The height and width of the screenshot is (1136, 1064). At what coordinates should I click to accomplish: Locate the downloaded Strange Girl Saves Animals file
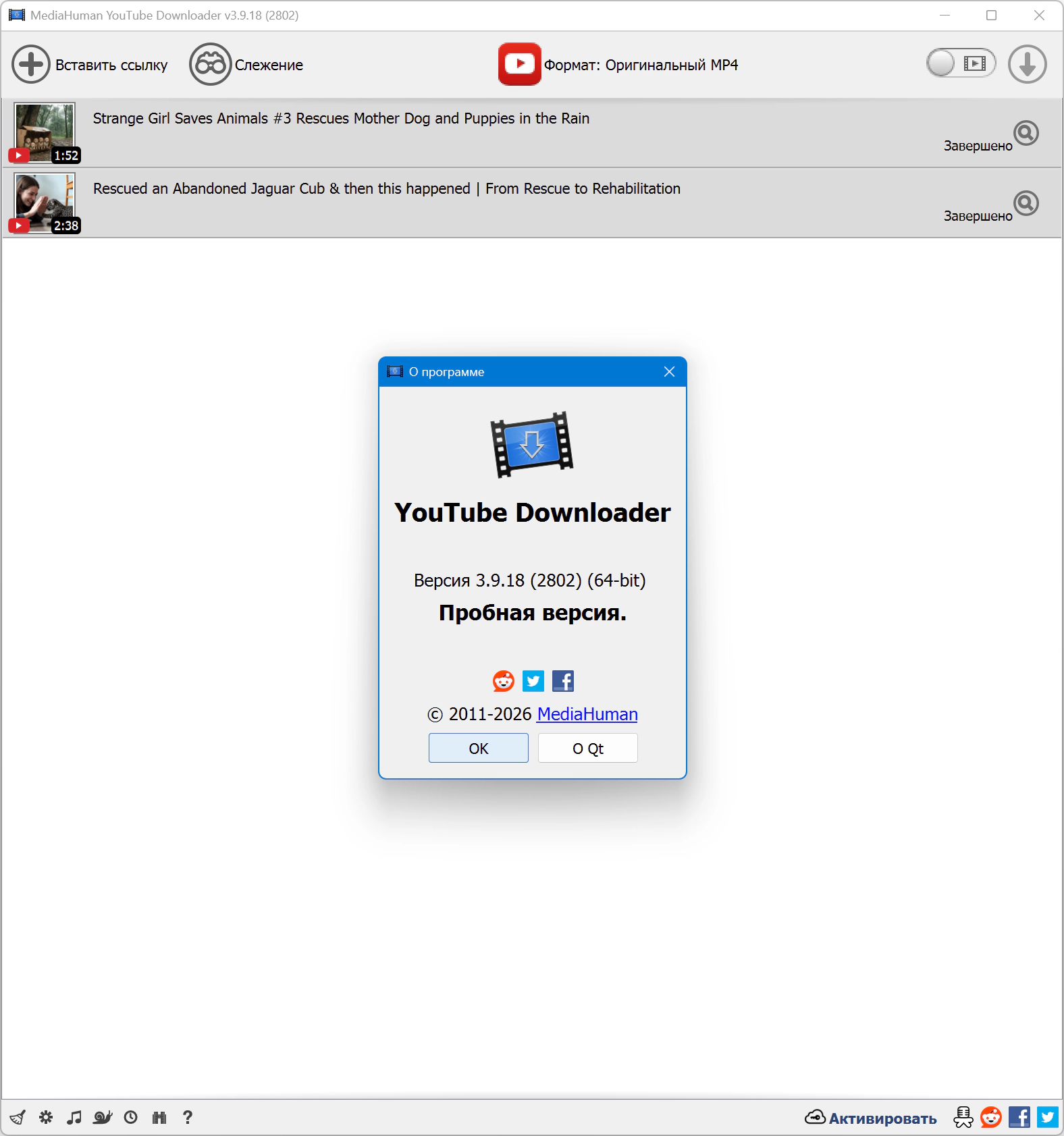click(x=1026, y=133)
